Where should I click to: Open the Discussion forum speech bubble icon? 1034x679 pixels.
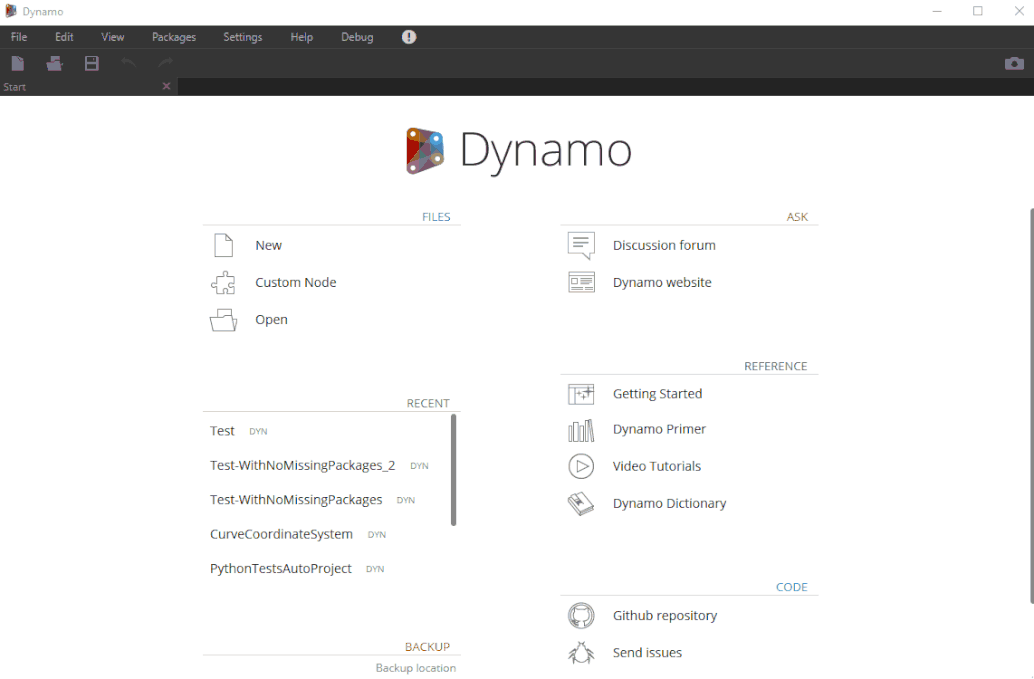click(581, 244)
